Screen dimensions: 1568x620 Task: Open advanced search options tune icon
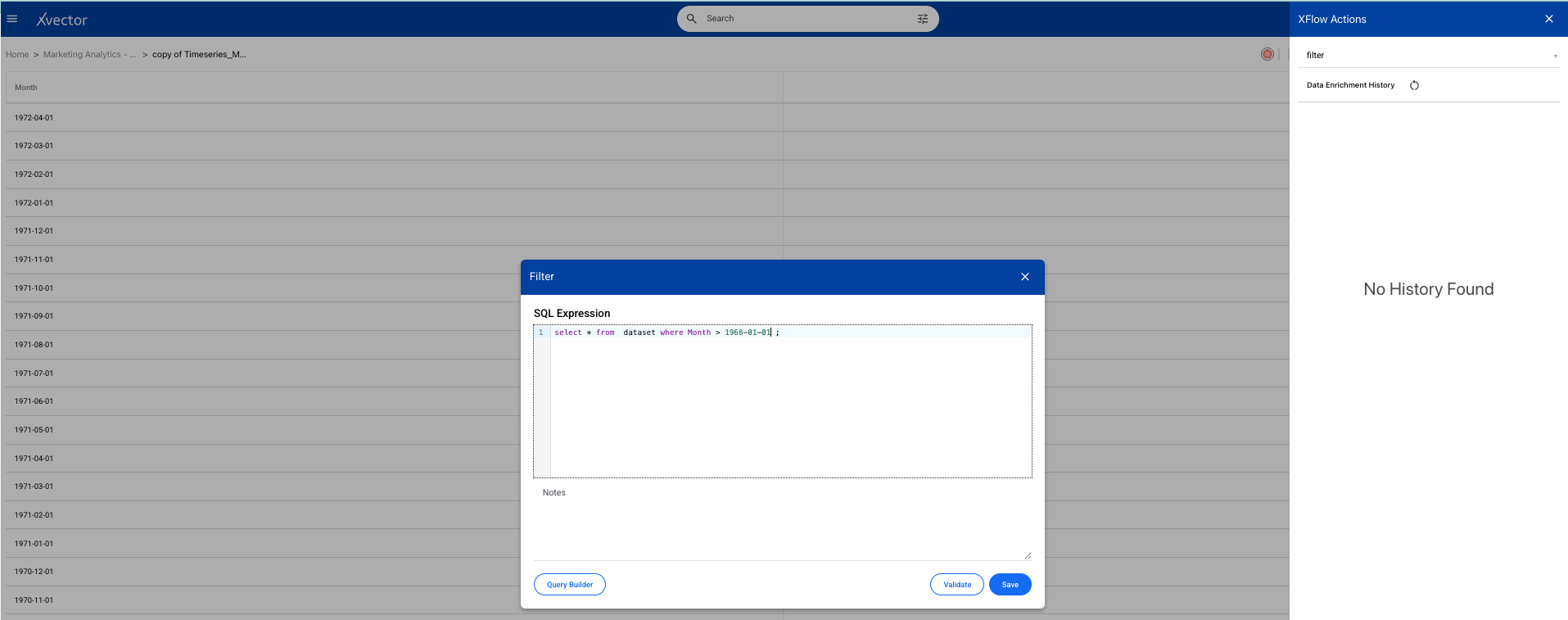click(x=923, y=19)
